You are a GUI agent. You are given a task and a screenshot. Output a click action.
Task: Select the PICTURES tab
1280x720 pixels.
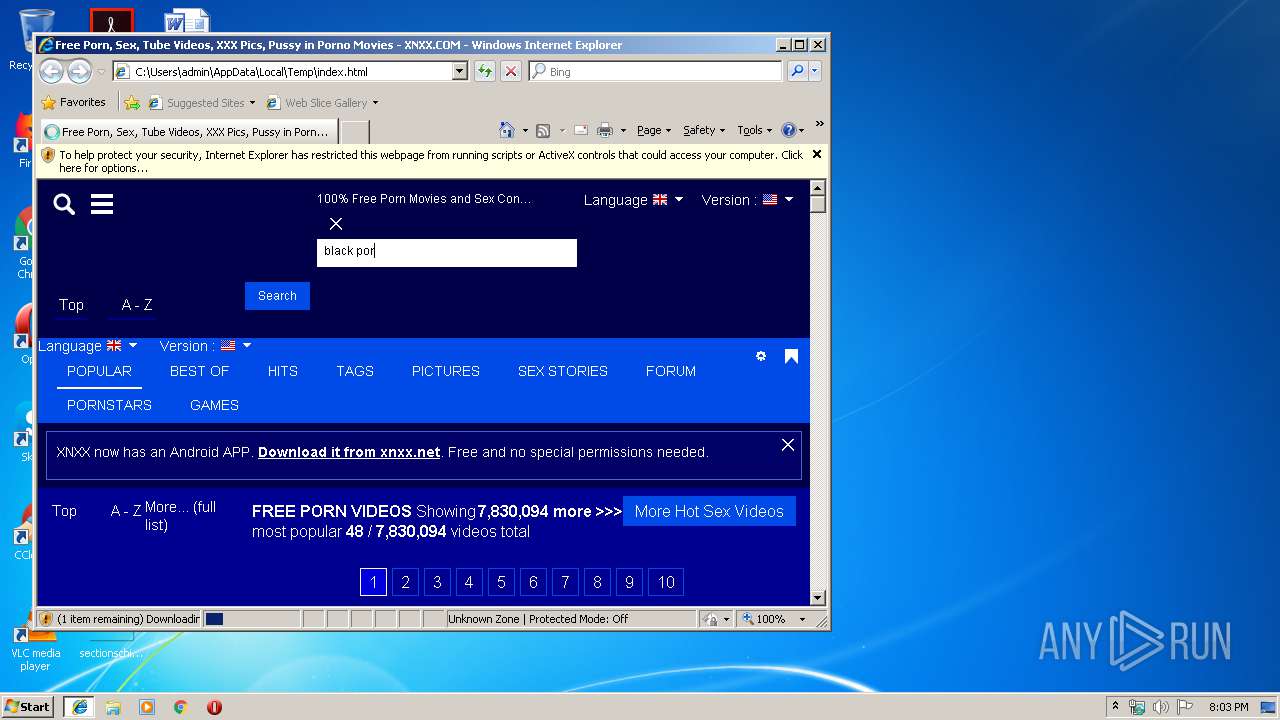(446, 371)
